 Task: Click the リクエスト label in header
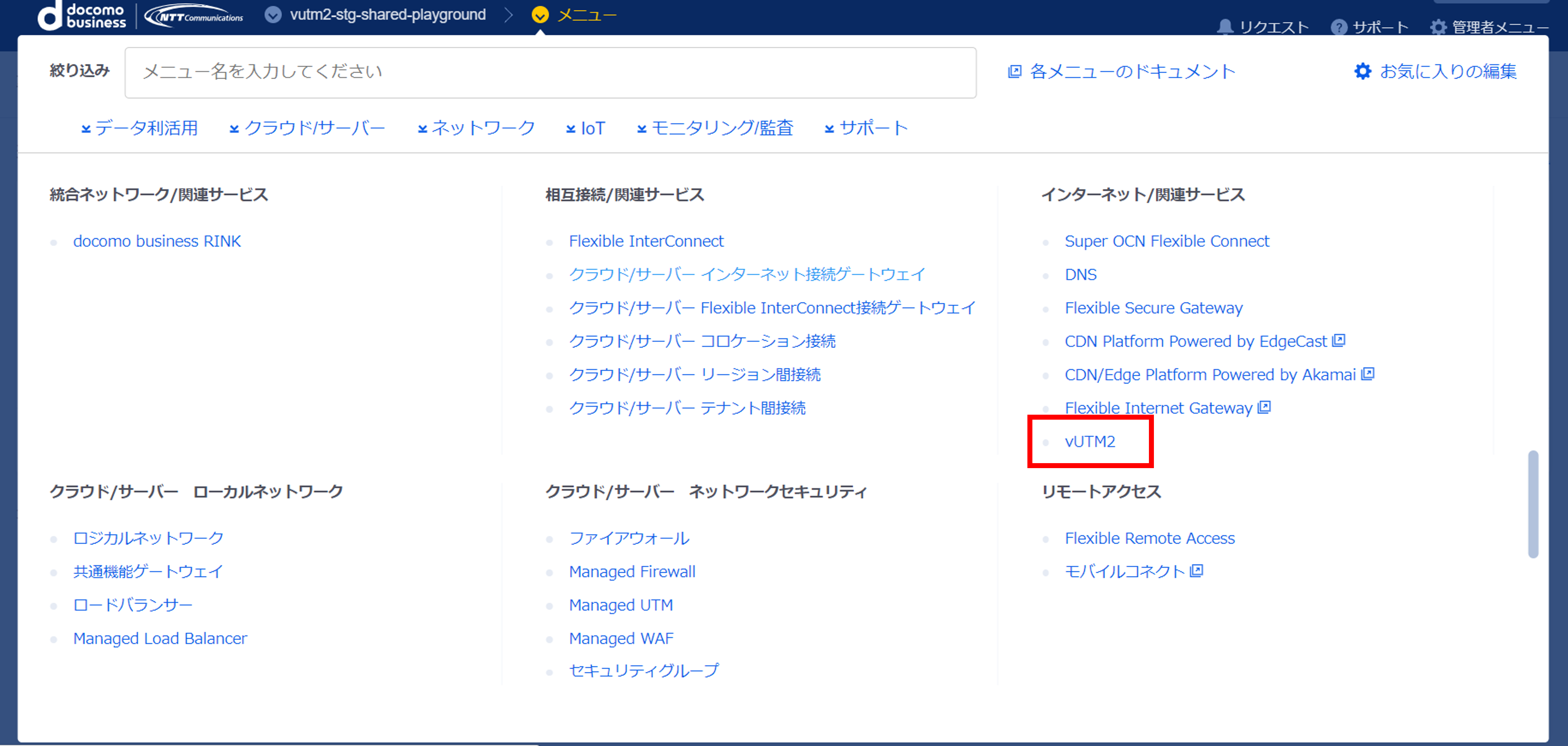tap(1275, 27)
